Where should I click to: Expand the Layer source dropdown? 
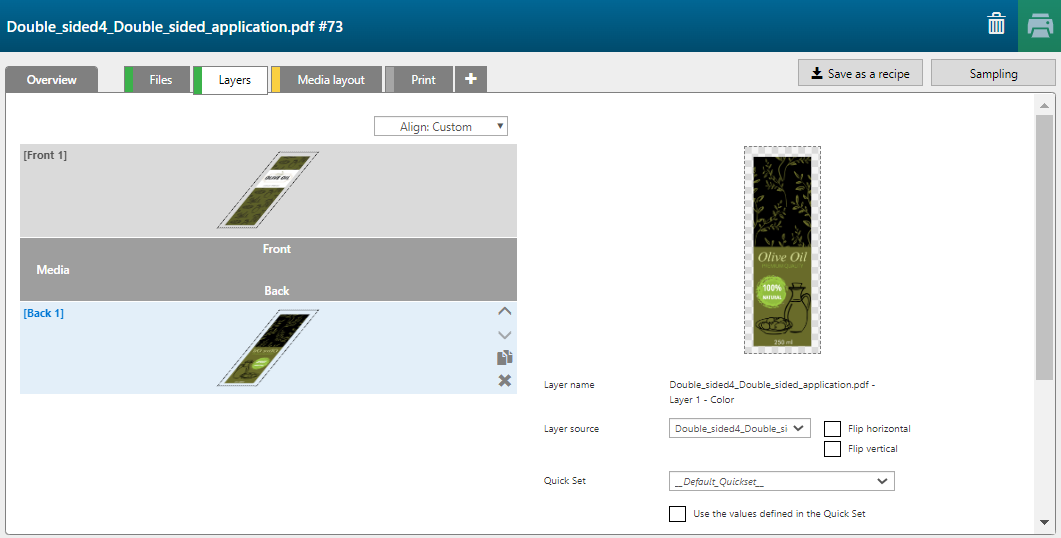click(x=739, y=429)
